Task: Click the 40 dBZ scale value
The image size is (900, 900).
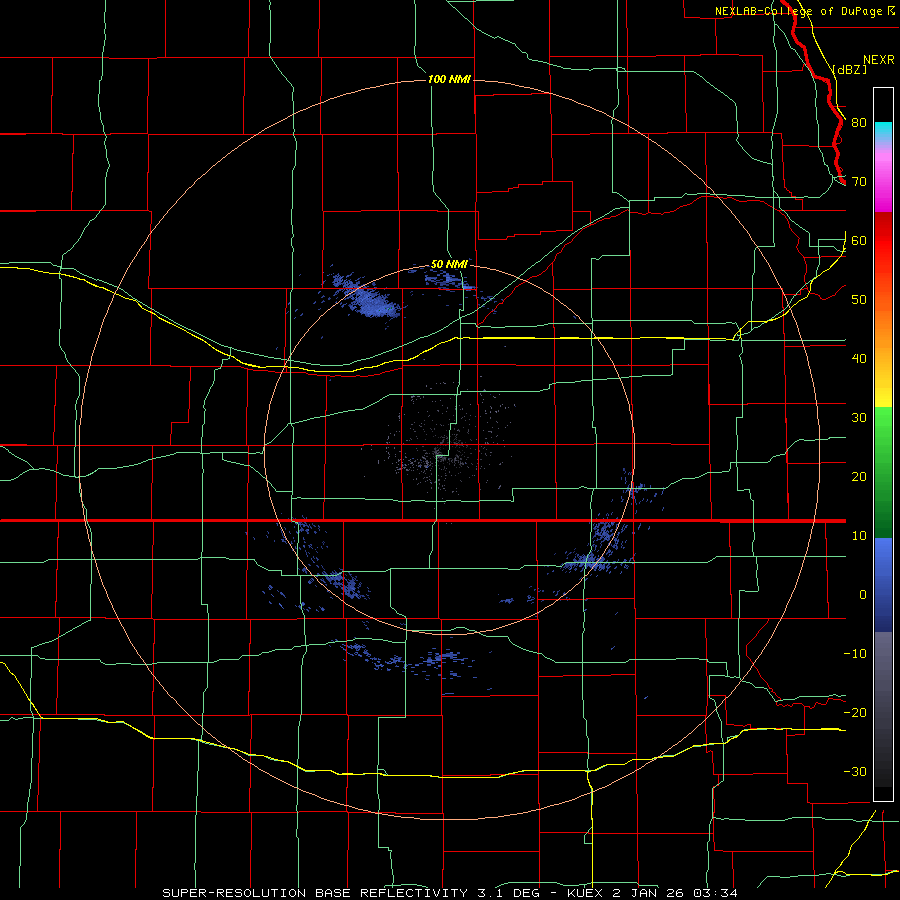Action: 859,359
